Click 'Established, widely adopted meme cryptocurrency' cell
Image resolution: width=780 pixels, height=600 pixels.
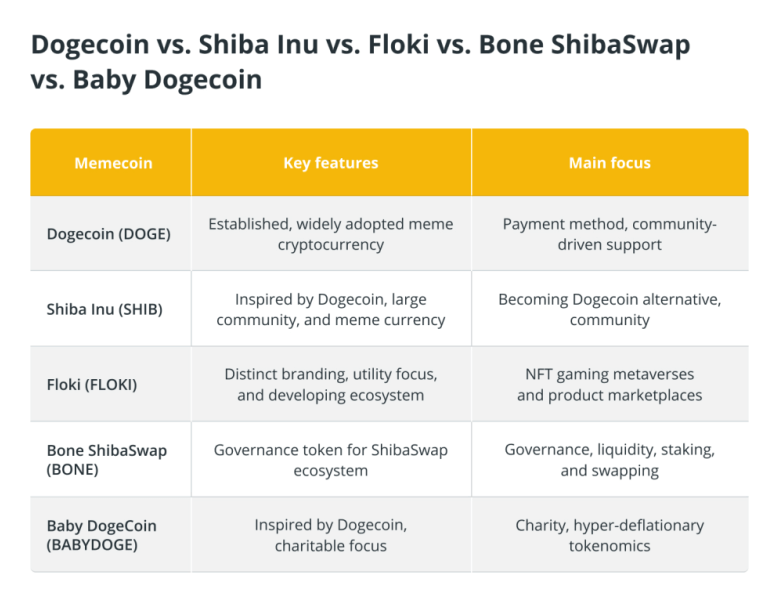(x=331, y=234)
